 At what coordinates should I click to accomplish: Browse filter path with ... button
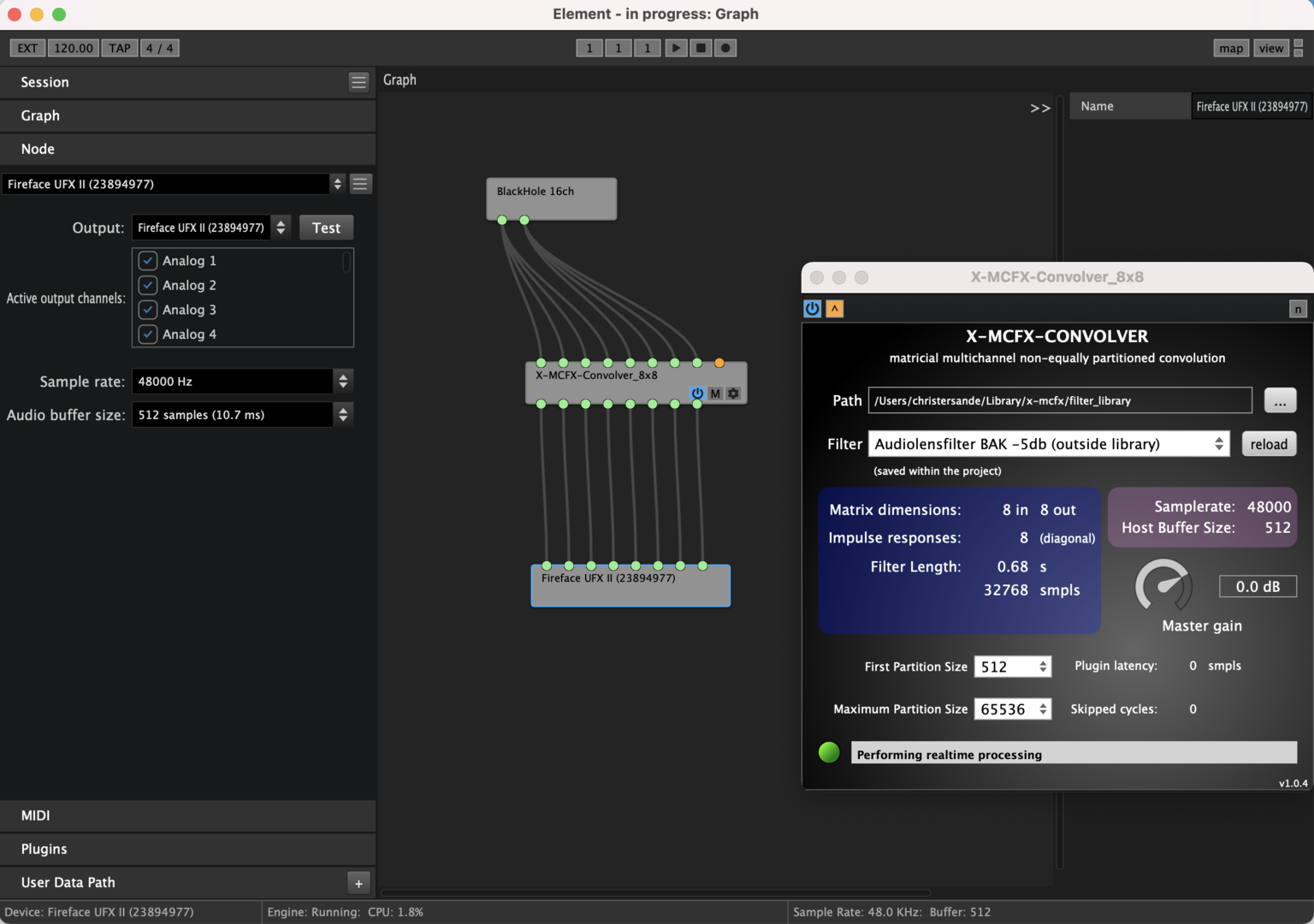point(1280,400)
